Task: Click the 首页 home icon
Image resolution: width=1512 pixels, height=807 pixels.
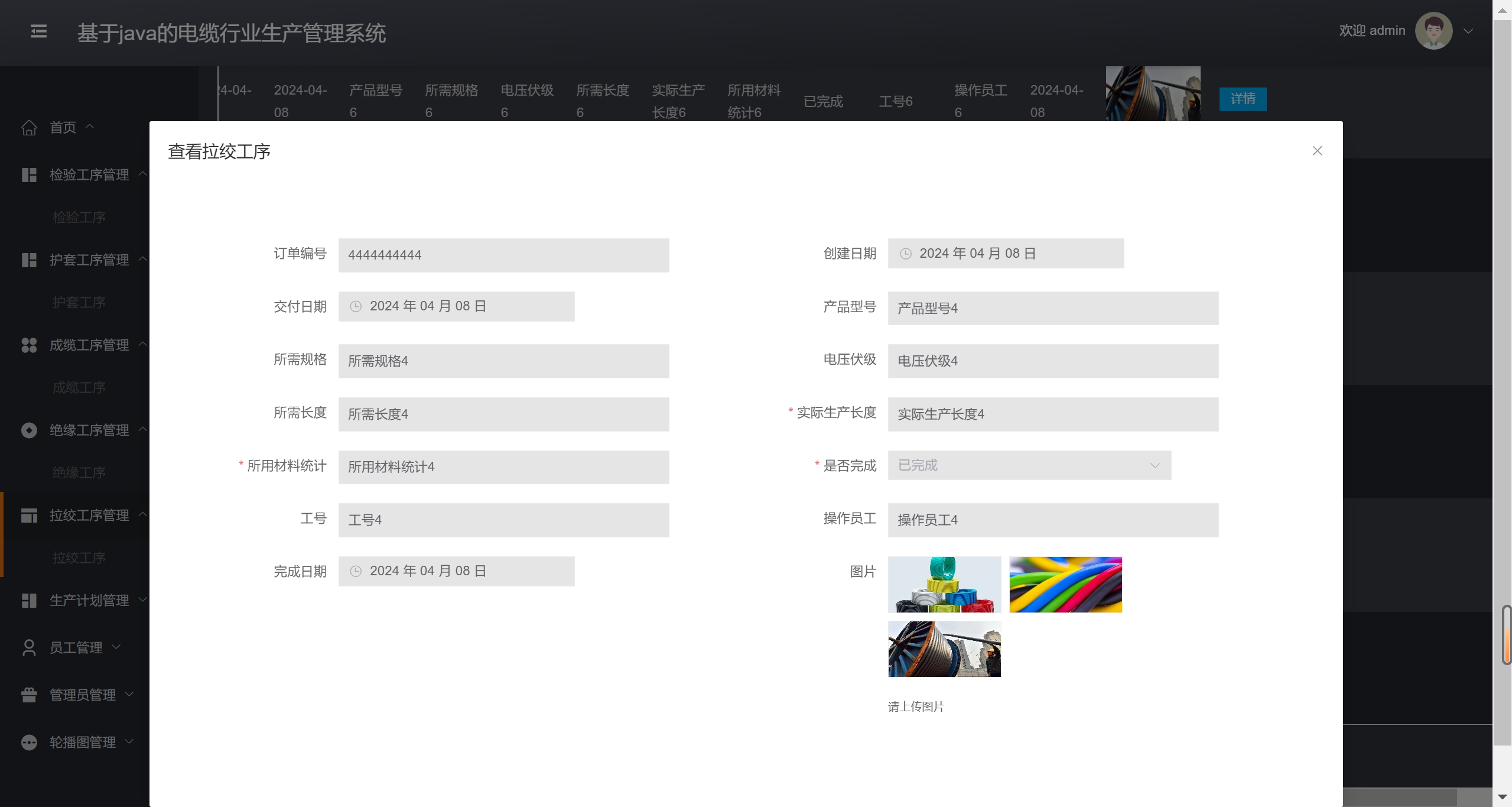Action: click(x=29, y=128)
